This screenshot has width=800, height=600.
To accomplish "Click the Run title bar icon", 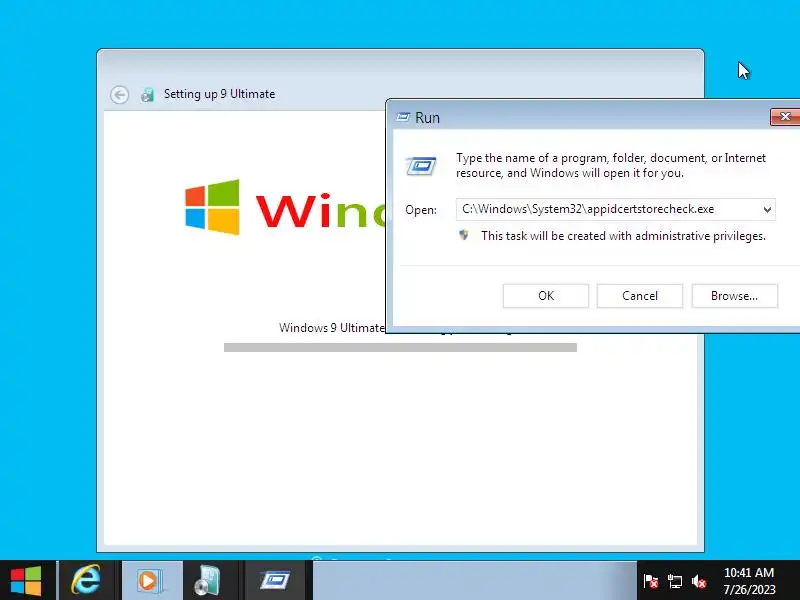I will pyautogui.click(x=403, y=117).
